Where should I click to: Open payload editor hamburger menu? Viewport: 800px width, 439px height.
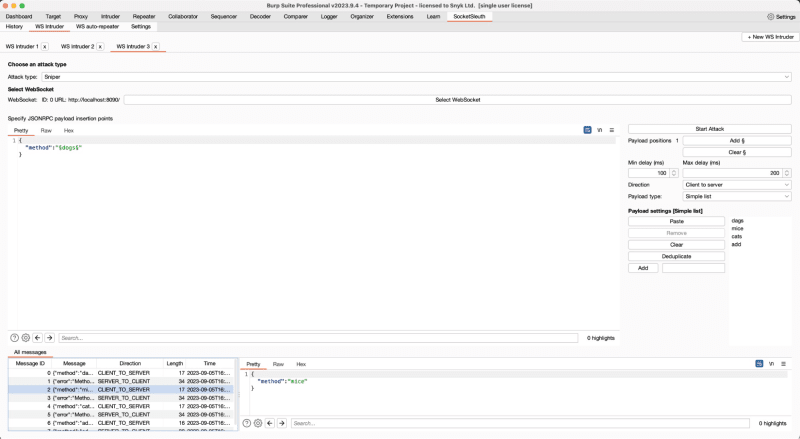[612, 130]
